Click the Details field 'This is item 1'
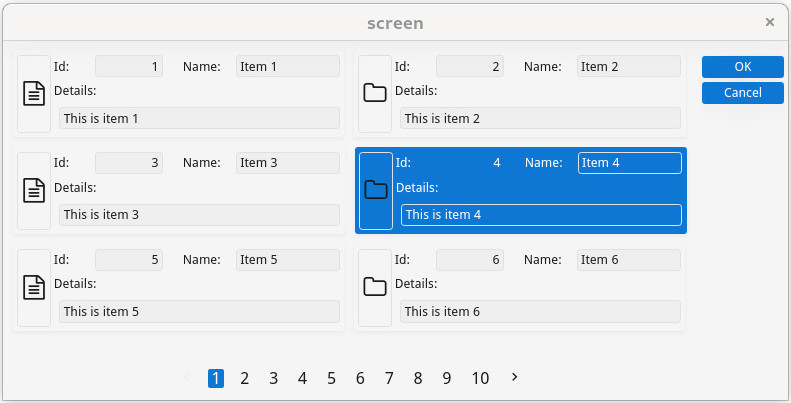 (199, 118)
